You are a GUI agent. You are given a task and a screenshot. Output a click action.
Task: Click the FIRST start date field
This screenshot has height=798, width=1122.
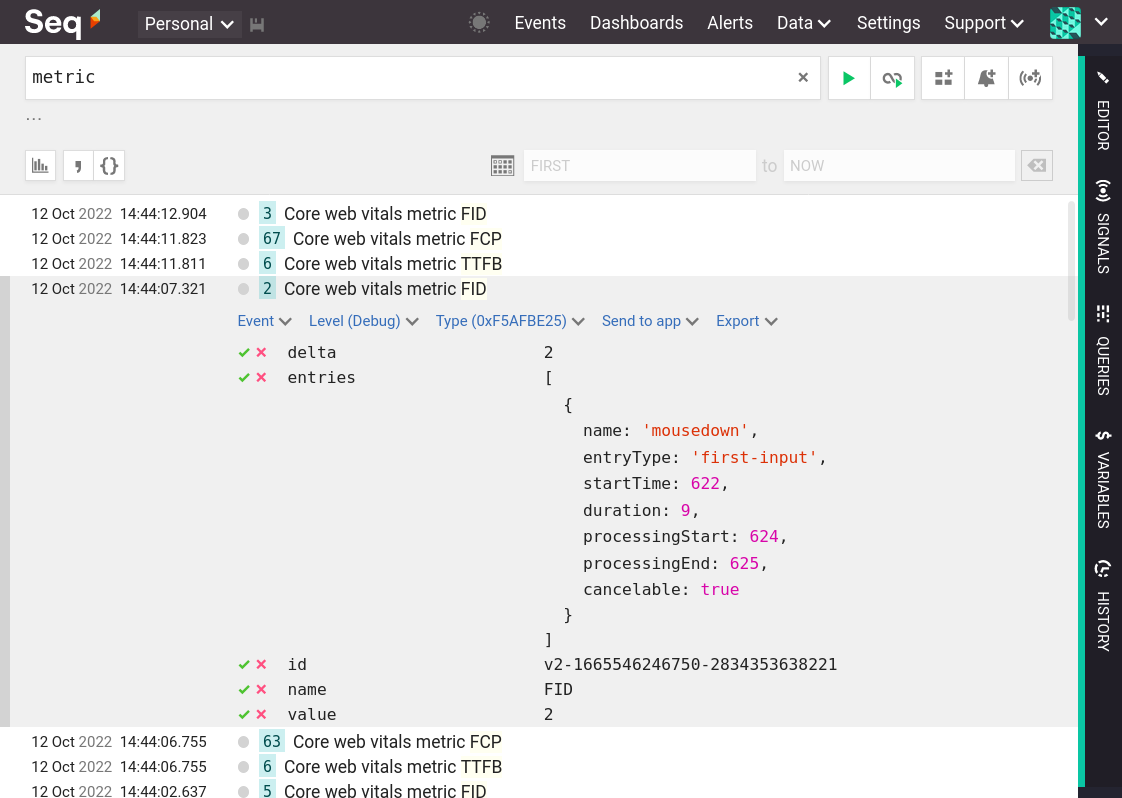[x=640, y=166]
